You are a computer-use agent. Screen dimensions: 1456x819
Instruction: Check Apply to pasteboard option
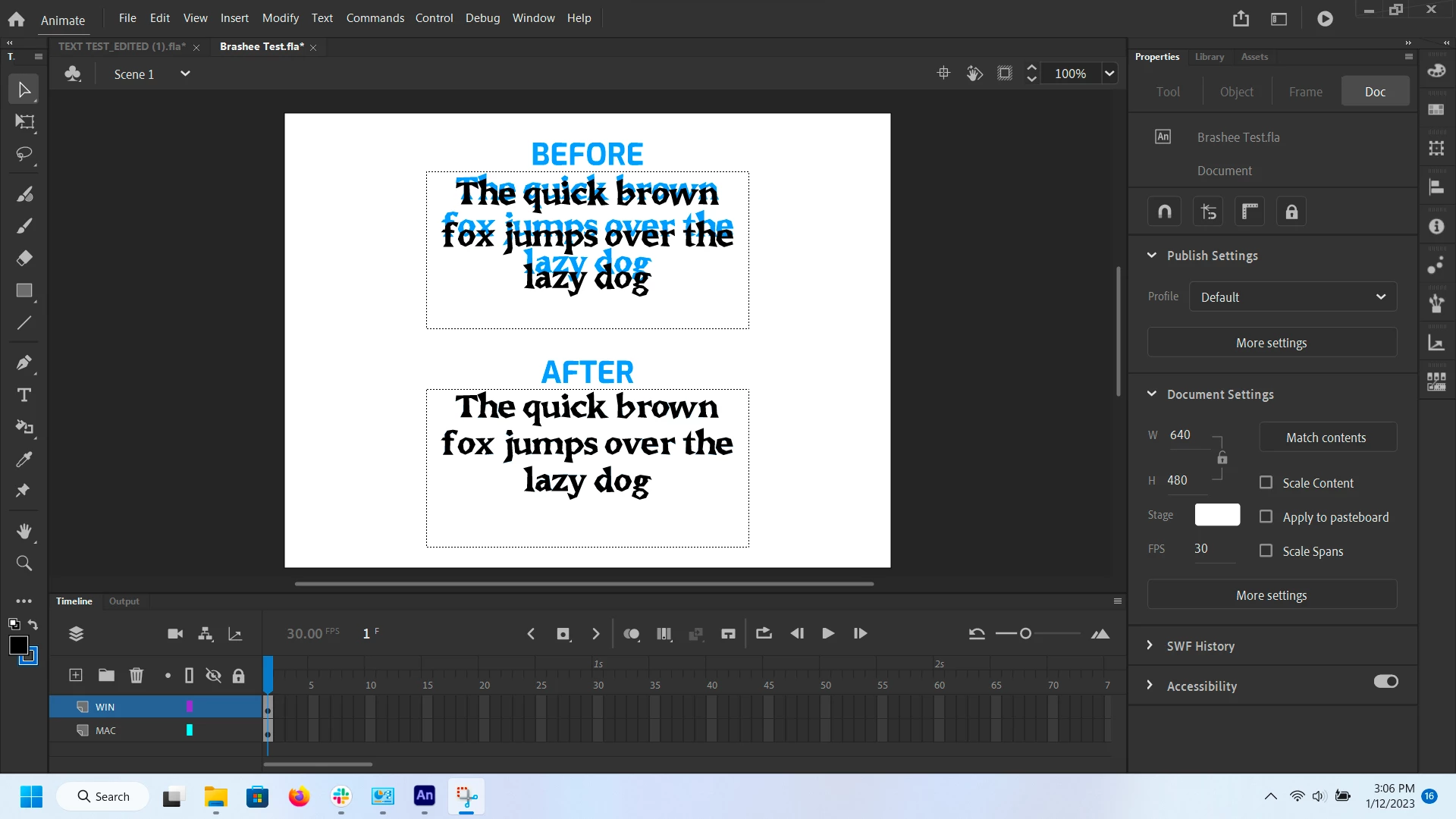(x=1266, y=516)
